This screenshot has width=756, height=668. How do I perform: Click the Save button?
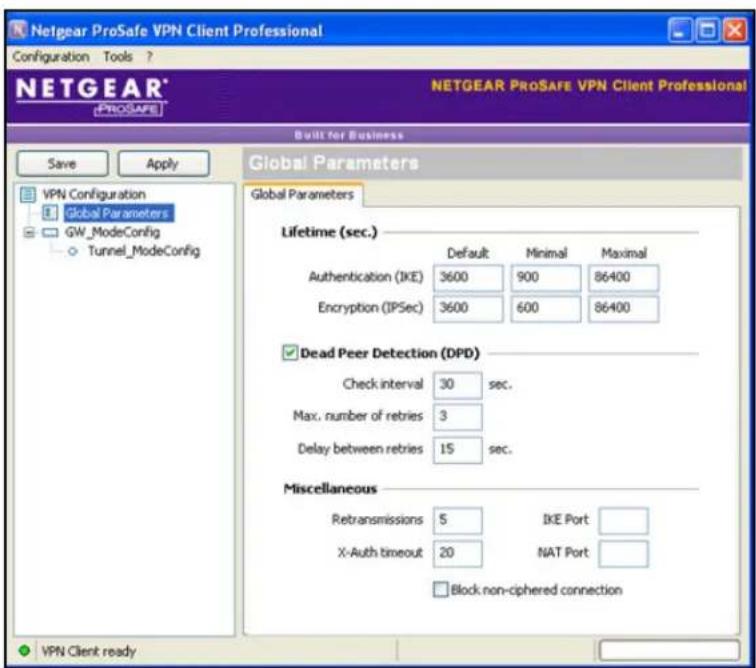tap(62, 164)
